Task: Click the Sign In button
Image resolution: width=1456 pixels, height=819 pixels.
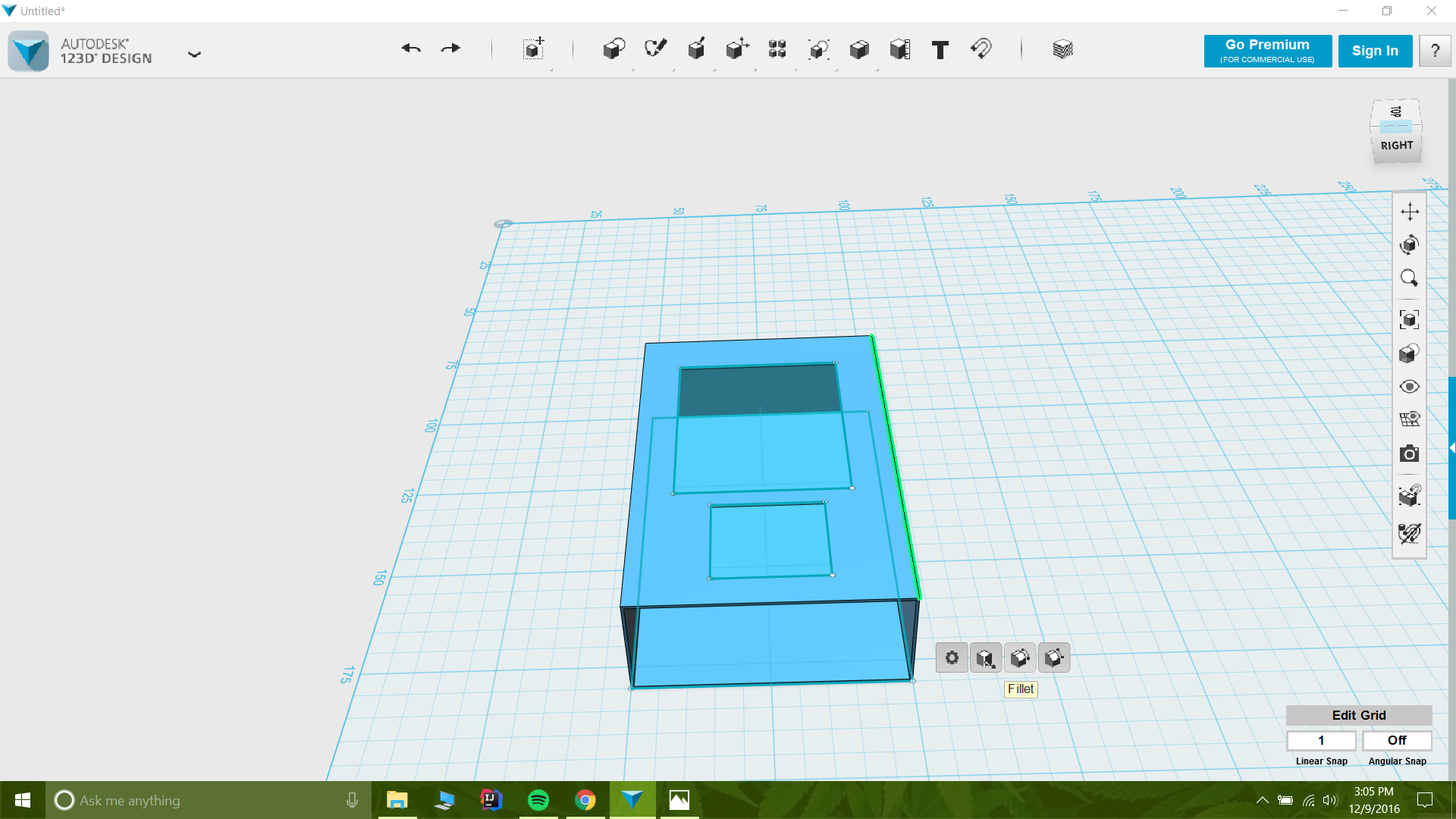Action: point(1375,51)
